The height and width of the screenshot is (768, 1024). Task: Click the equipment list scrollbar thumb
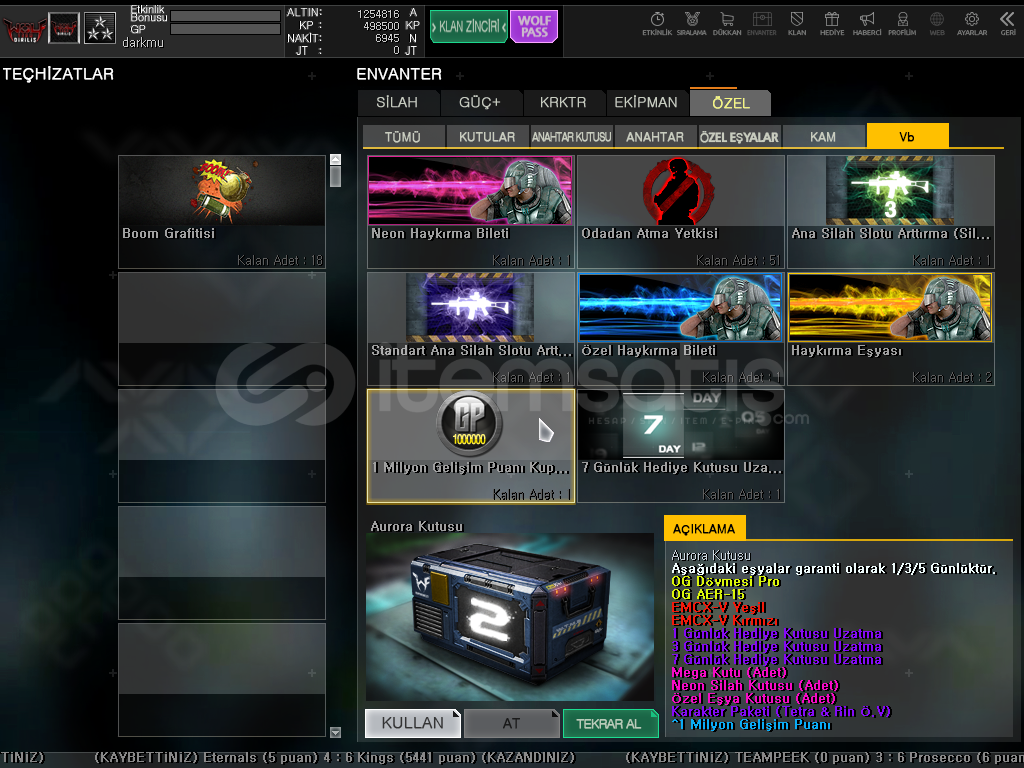click(x=336, y=176)
